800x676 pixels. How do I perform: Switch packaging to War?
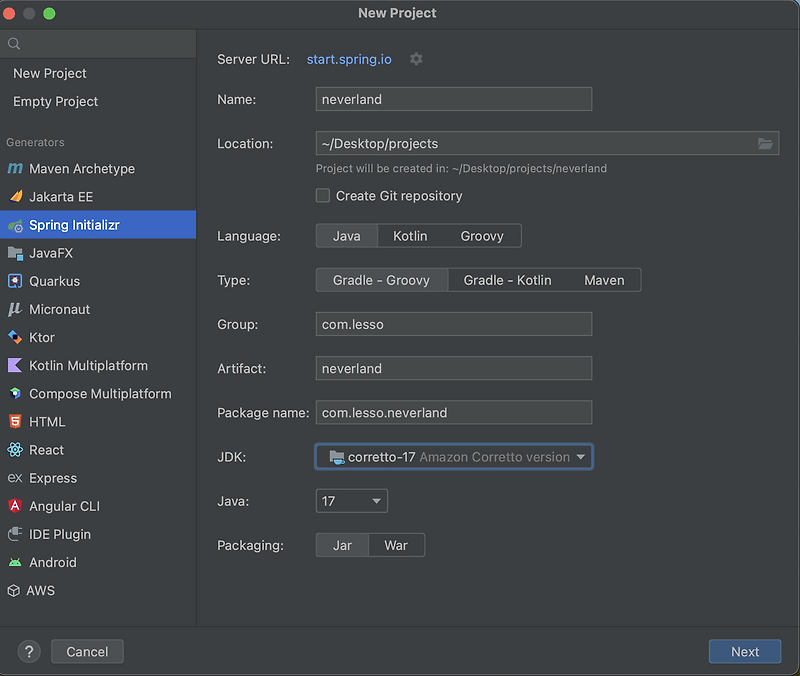(396, 545)
